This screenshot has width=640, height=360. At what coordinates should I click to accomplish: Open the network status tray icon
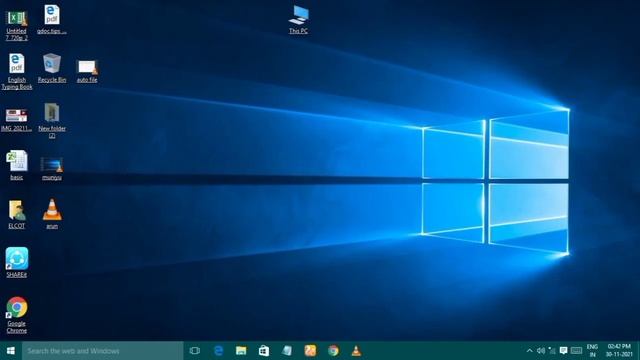click(552, 351)
